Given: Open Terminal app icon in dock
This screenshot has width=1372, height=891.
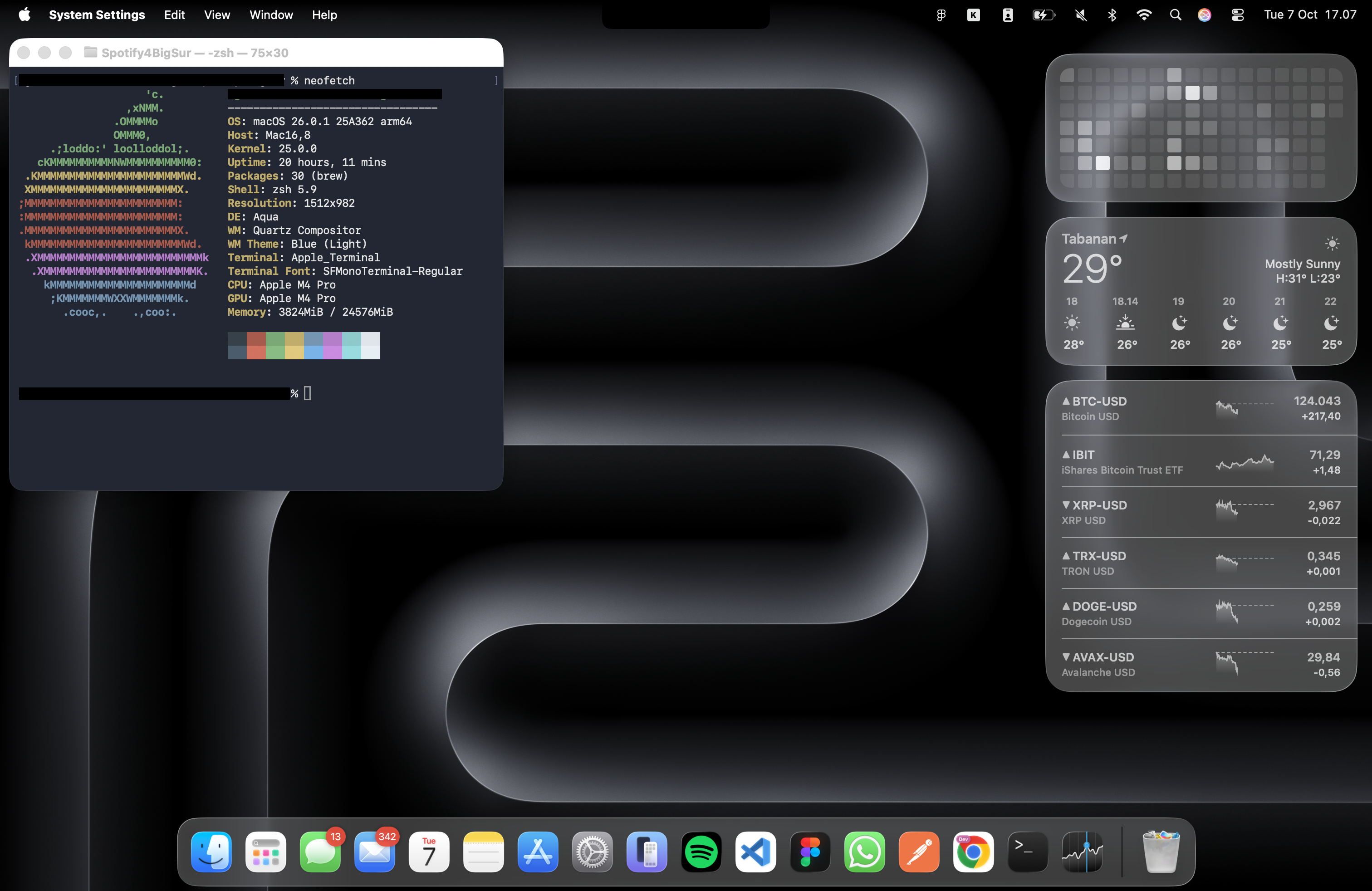Looking at the screenshot, I should click(1027, 852).
